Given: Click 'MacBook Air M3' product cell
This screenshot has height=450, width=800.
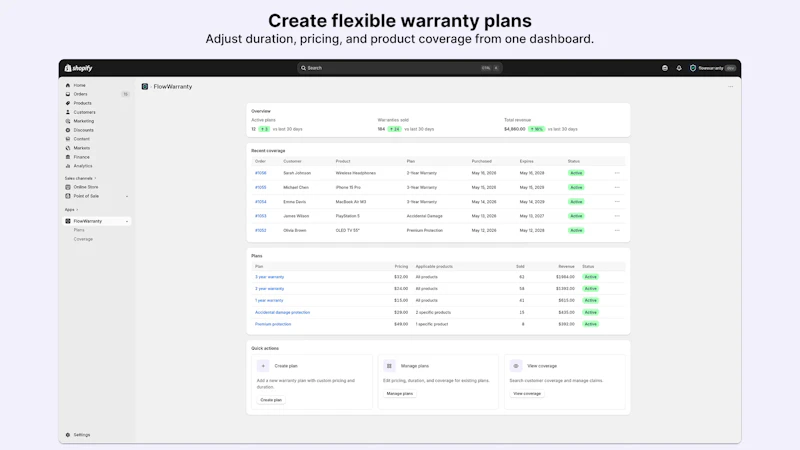Looking at the screenshot, I should pyautogui.click(x=351, y=202).
